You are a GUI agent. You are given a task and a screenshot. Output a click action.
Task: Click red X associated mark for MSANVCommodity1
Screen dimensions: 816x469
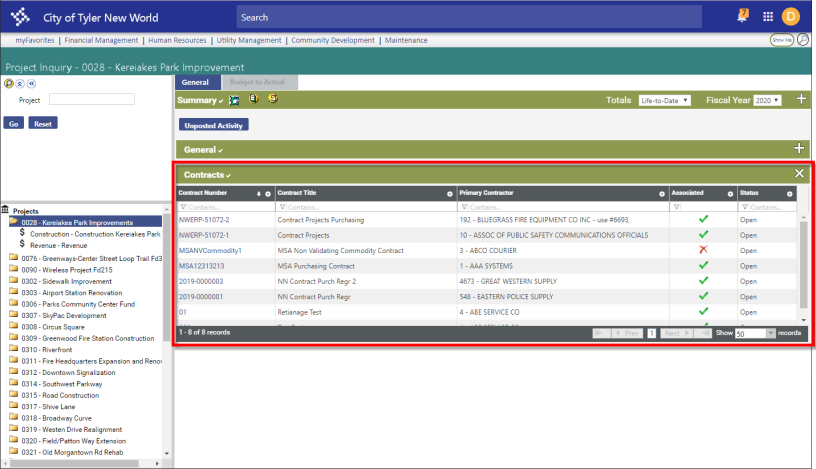coord(703,250)
